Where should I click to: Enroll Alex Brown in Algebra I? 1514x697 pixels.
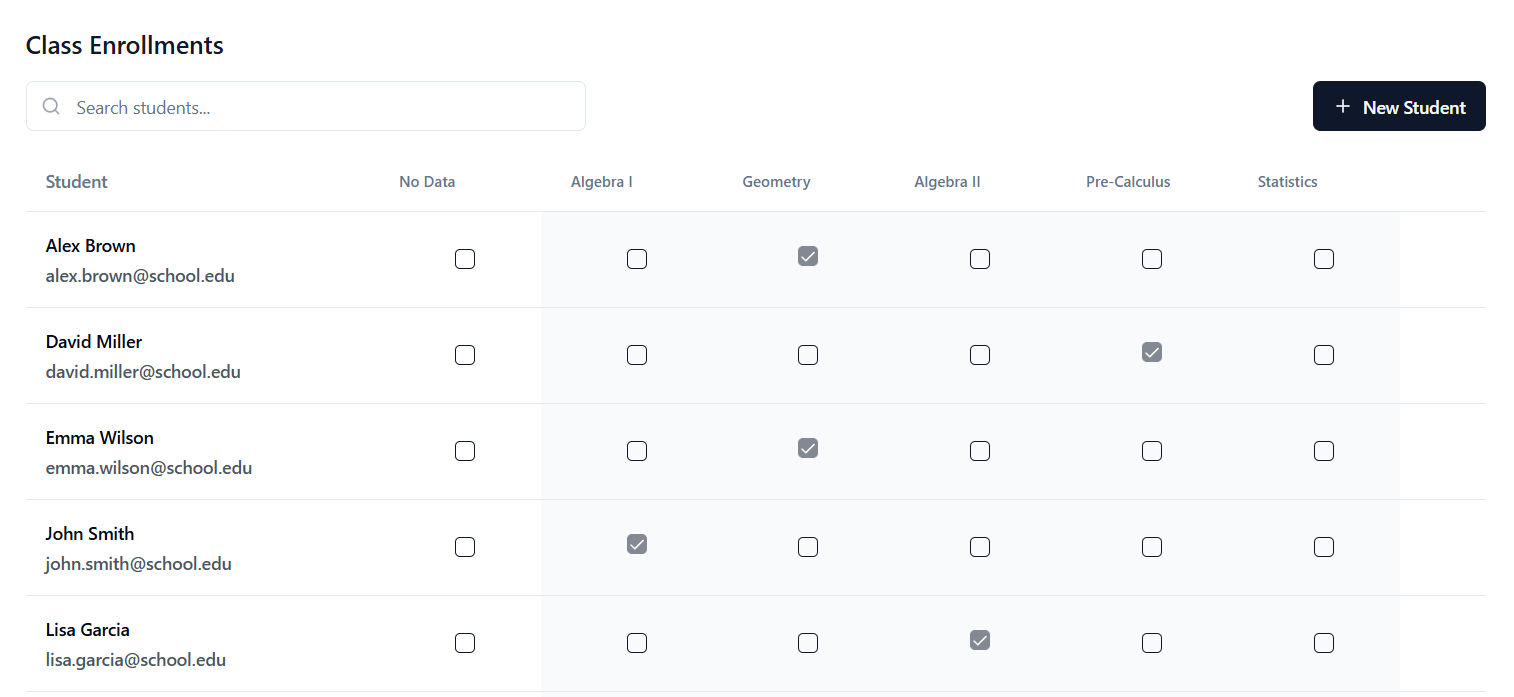637,259
